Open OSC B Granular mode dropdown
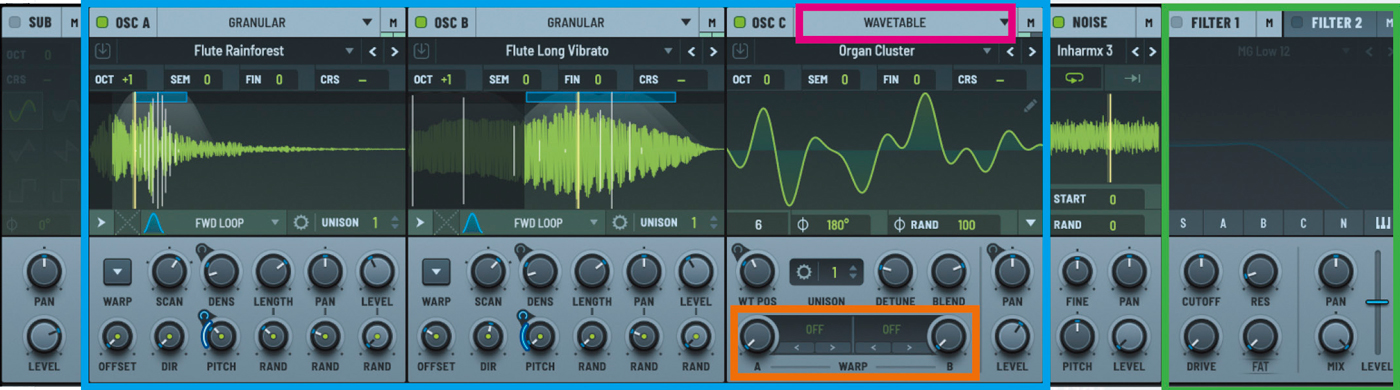This screenshot has width=1400, height=390. 587,22
